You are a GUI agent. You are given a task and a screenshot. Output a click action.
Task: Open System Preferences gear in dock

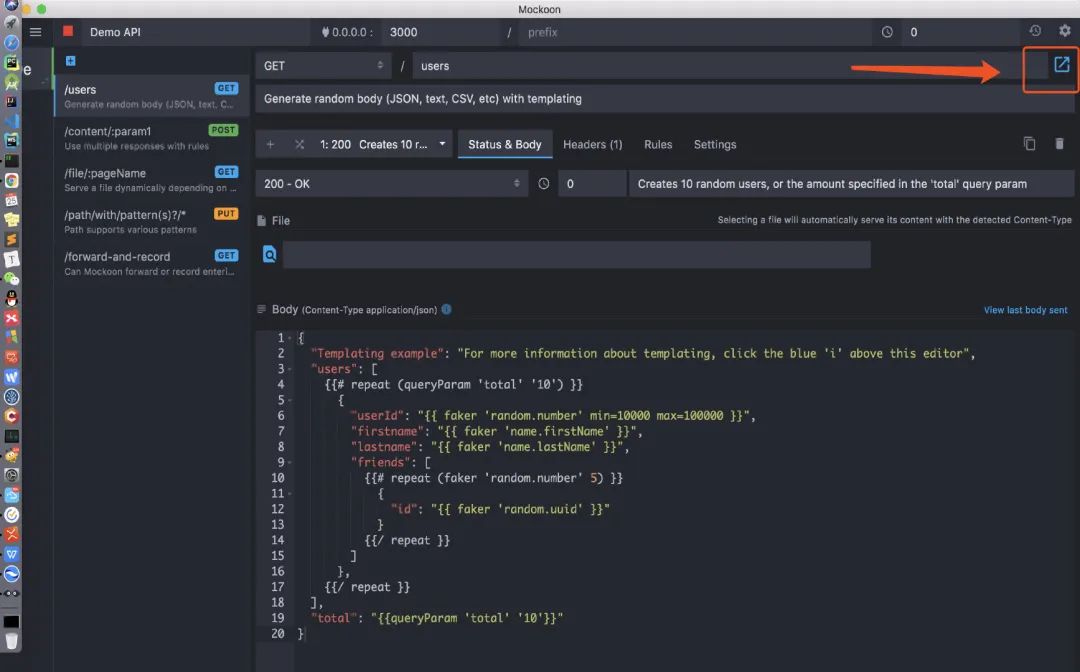(11, 475)
